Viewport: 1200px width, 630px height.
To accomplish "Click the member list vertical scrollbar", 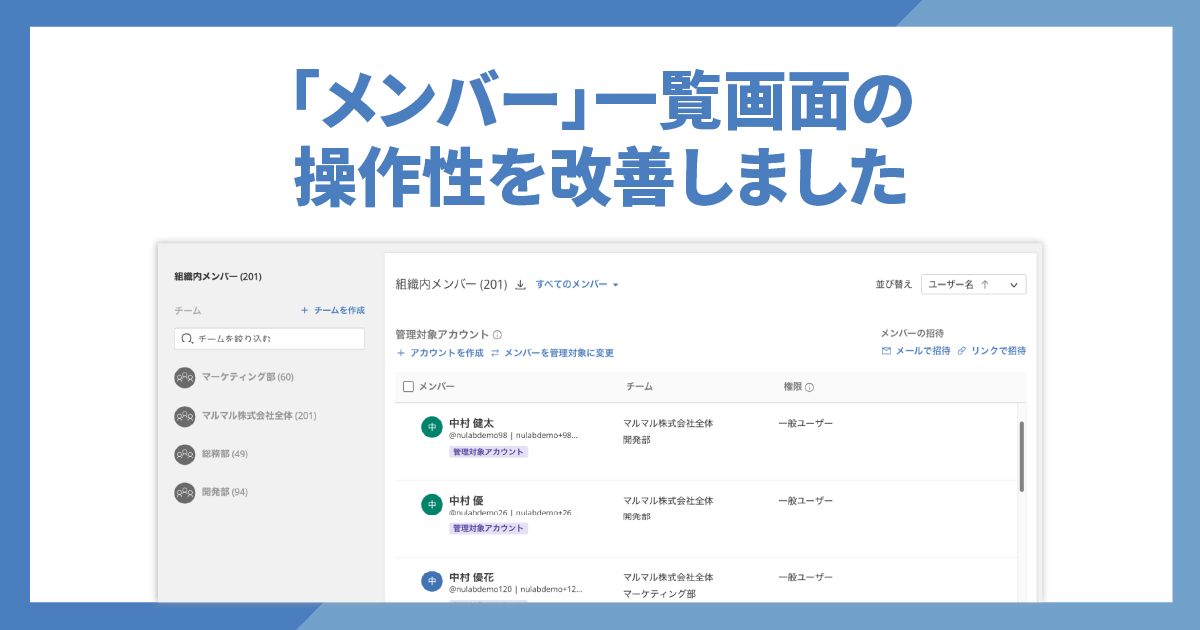I will coord(1021,456).
